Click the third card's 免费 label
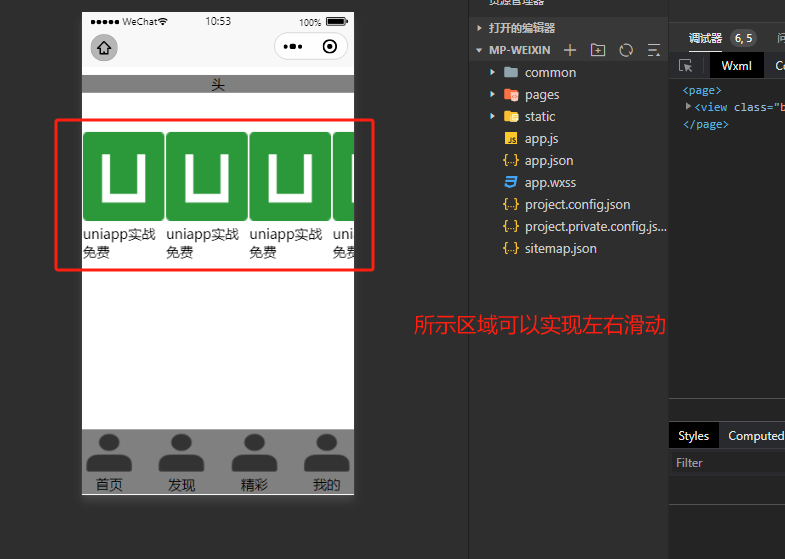Viewport: 785px width, 559px height. [x=262, y=252]
